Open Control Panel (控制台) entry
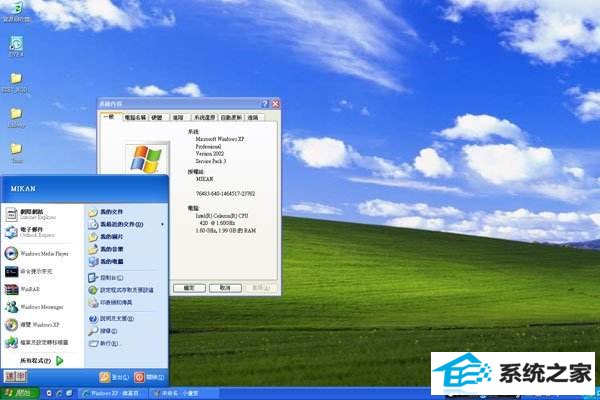The width and height of the screenshot is (600, 400). pos(106,278)
